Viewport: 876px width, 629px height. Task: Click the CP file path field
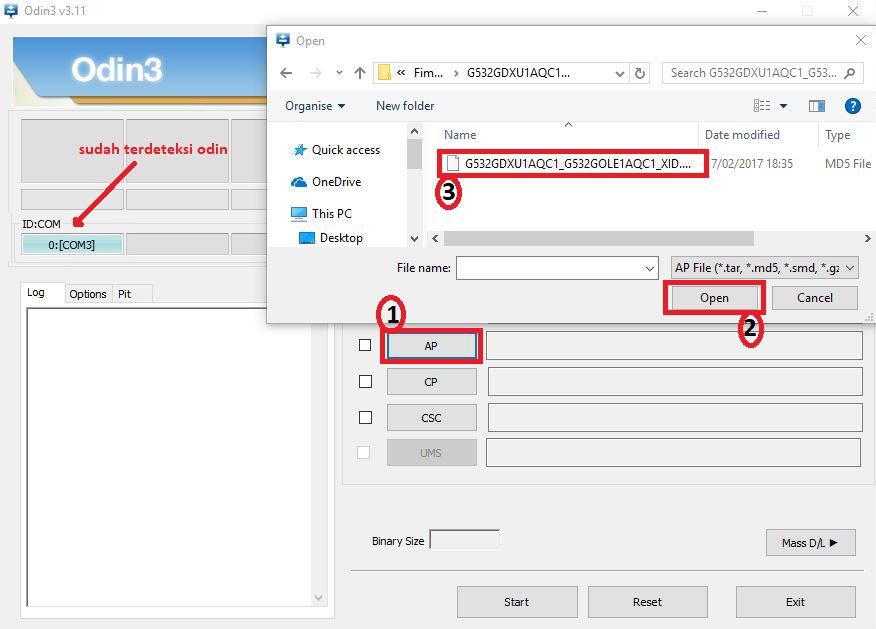675,382
